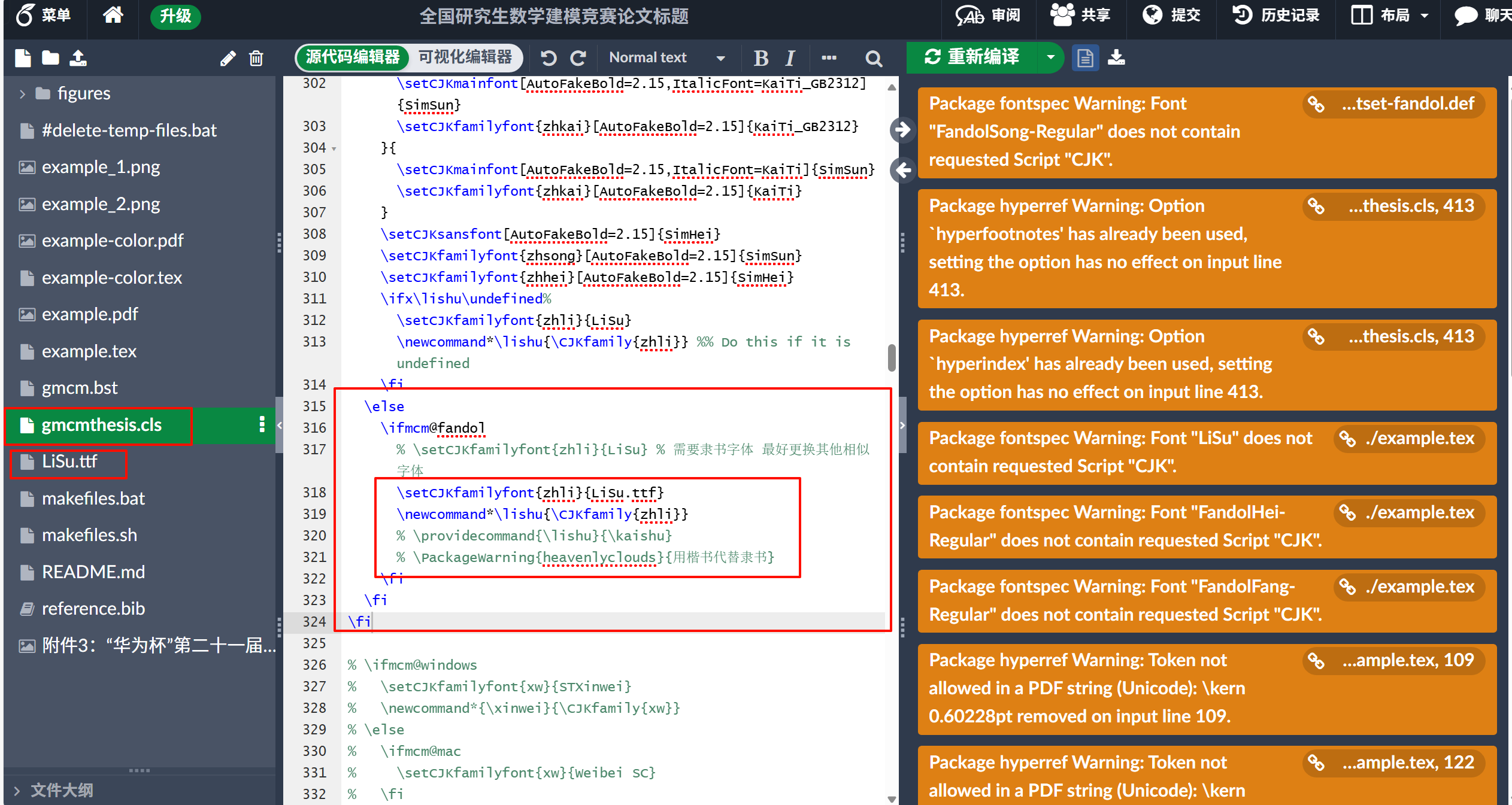Click the redo arrow icon
The height and width of the screenshot is (805, 1512).
pos(578,58)
